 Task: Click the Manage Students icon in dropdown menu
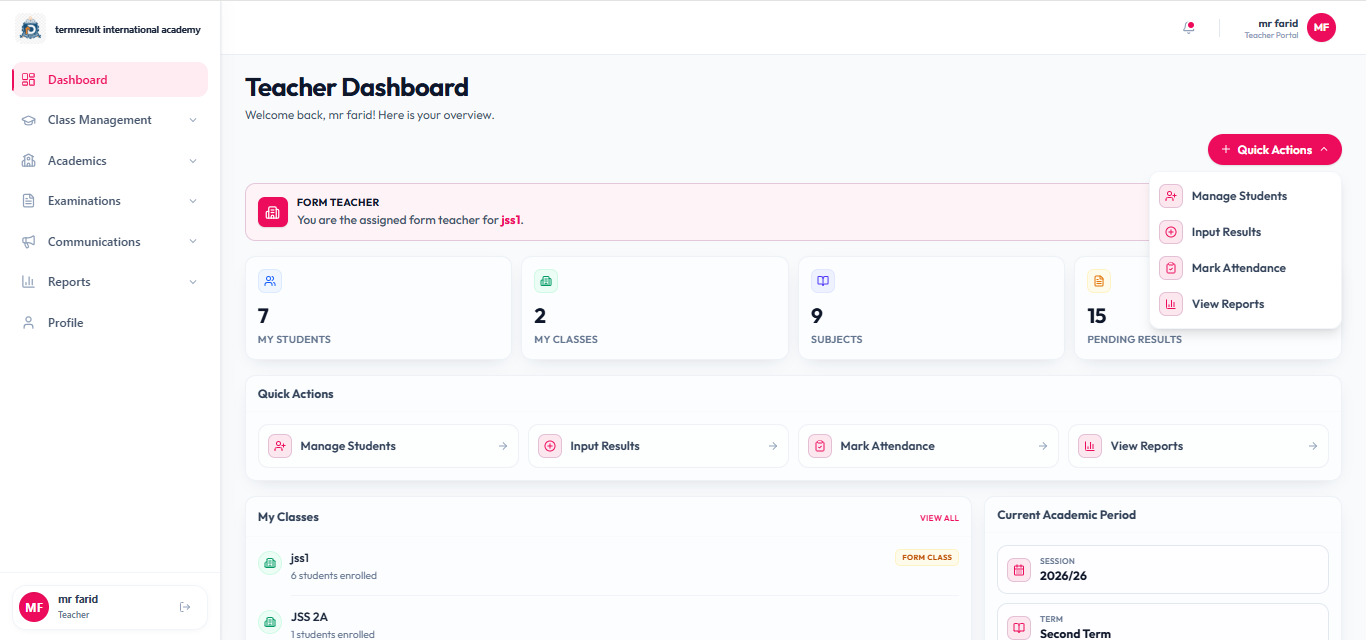click(1171, 196)
